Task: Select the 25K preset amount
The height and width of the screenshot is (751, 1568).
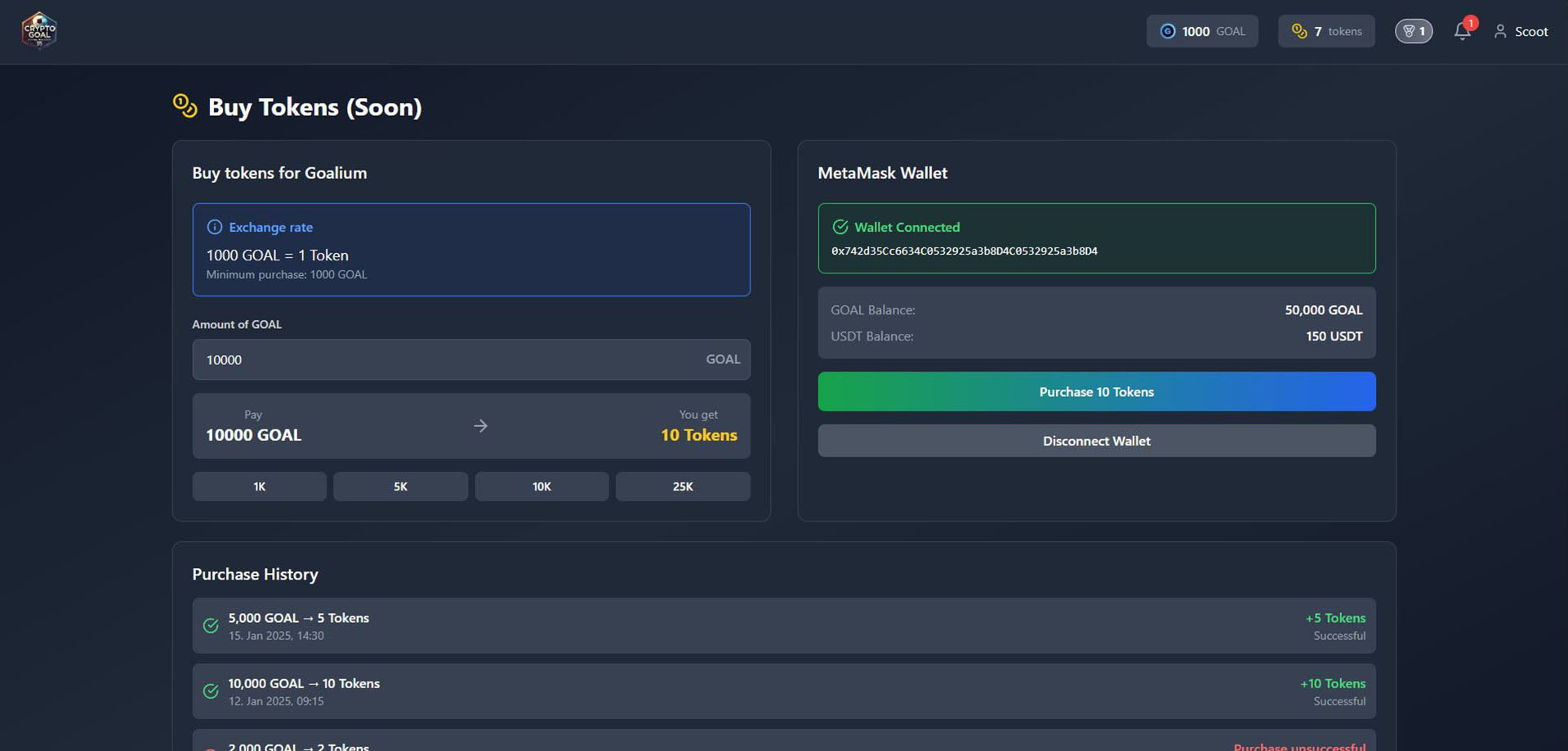Action: [683, 487]
